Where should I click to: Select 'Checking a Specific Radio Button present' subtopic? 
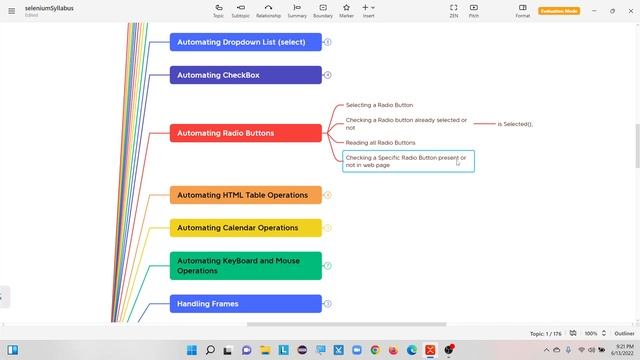[x=408, y=161]
